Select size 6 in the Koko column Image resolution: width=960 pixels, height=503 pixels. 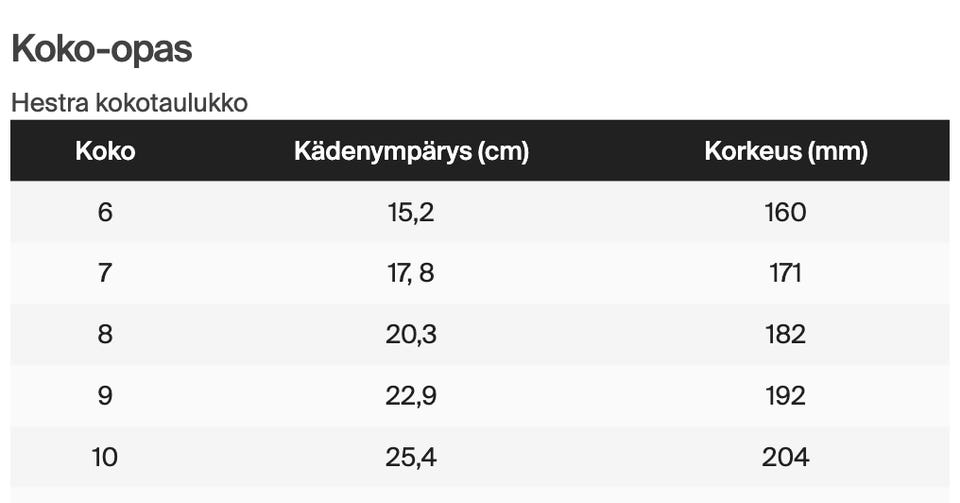click(x=105, y=212)
